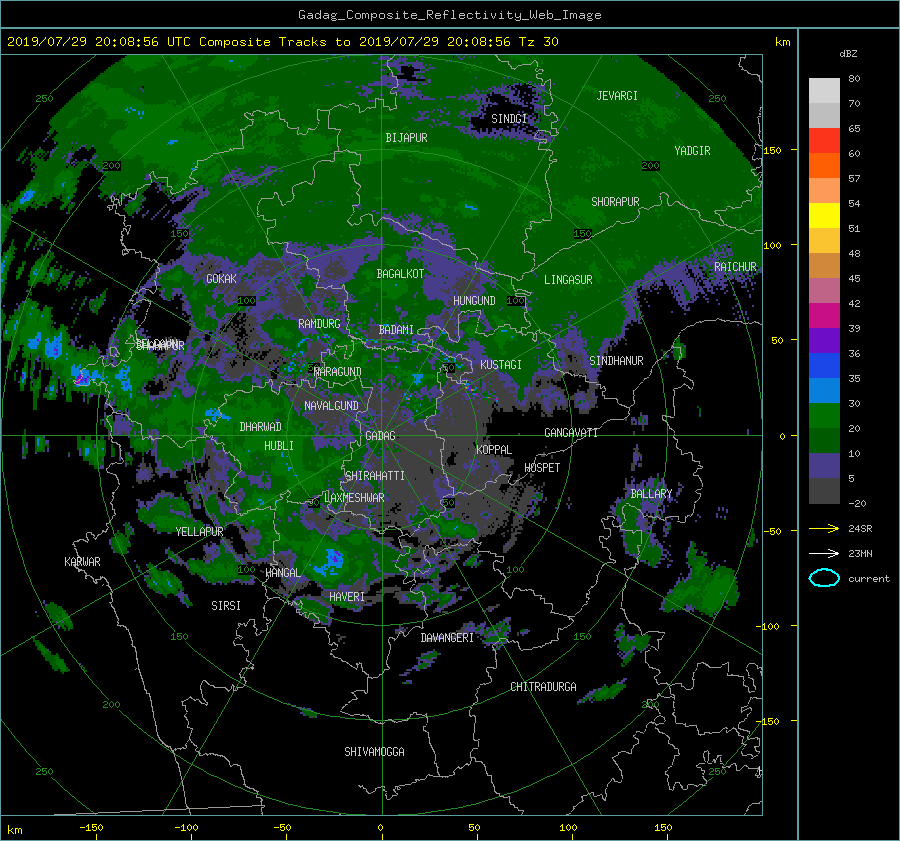Click the KOPPAL city label

pyautogui.click(x=494, y=450)
